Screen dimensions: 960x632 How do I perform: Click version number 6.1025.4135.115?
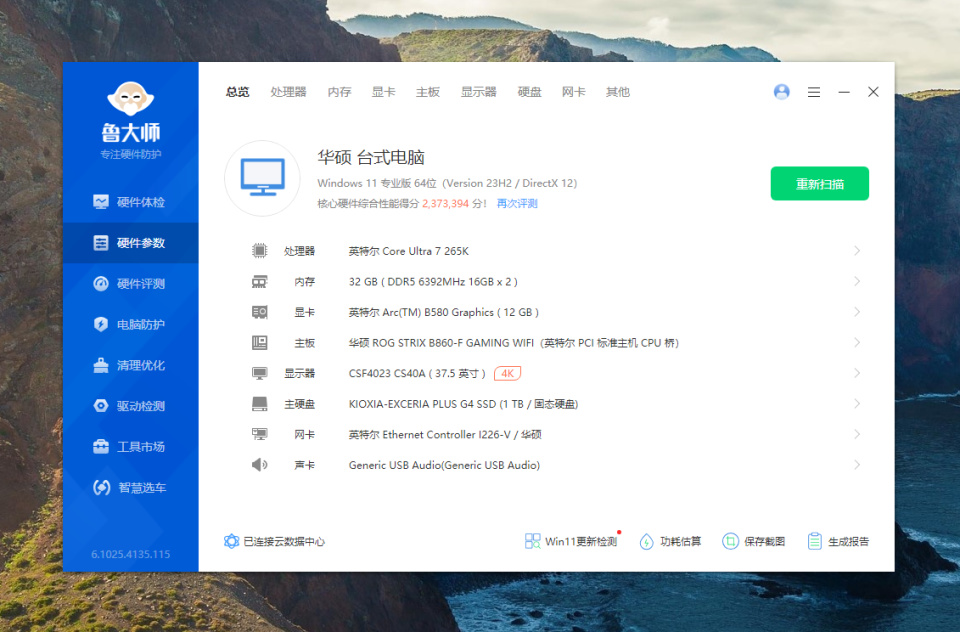131,554
